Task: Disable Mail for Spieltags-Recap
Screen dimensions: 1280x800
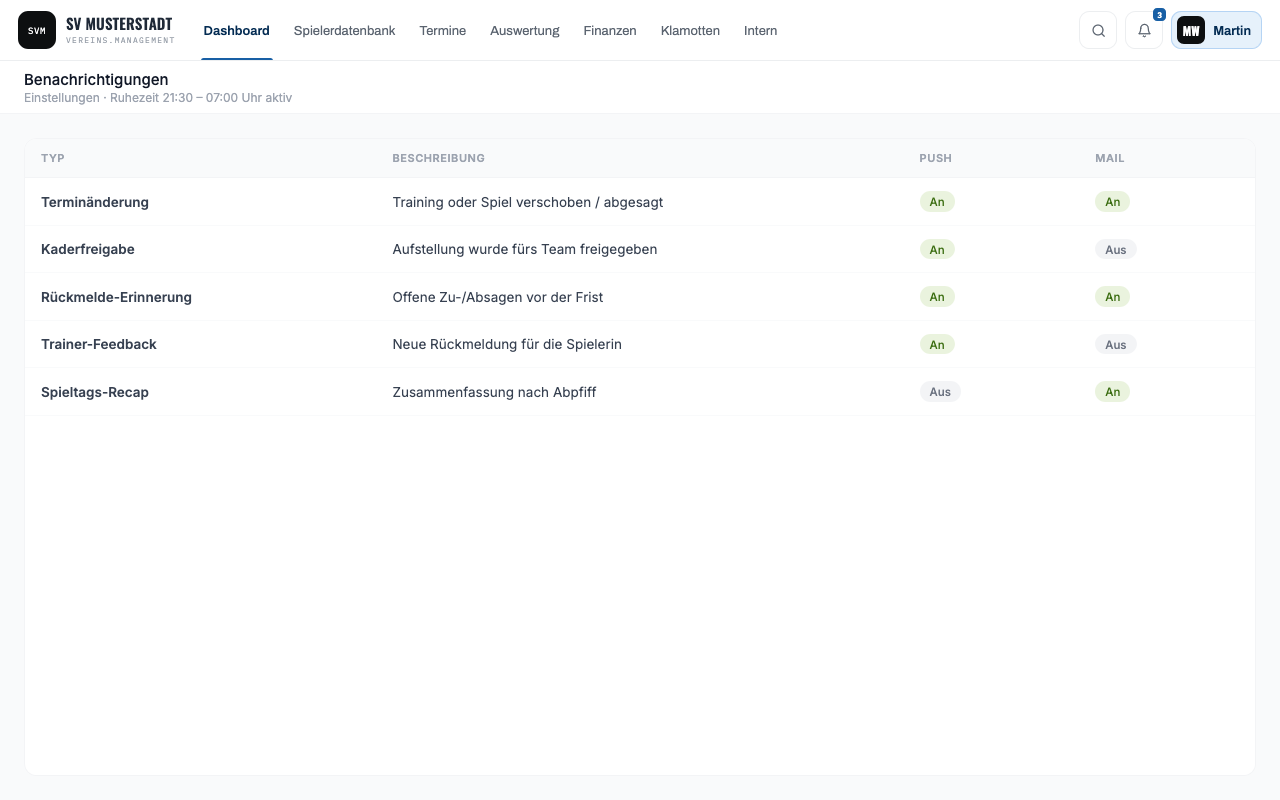Action: coord(1112,392)
